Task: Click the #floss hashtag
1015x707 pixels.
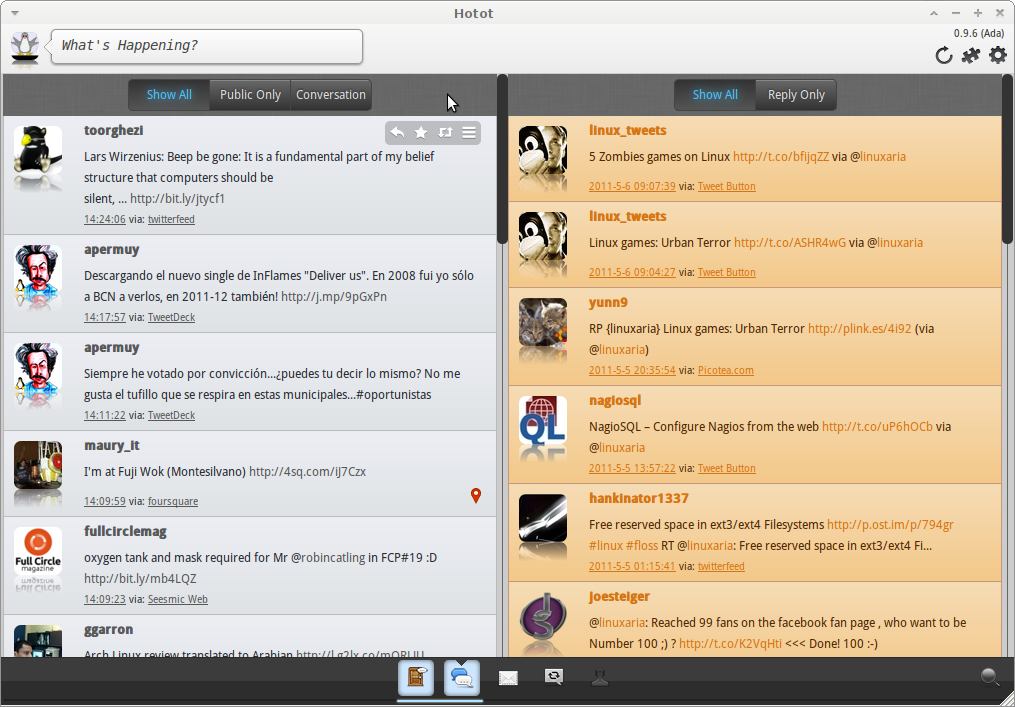Action: (641, 545)
